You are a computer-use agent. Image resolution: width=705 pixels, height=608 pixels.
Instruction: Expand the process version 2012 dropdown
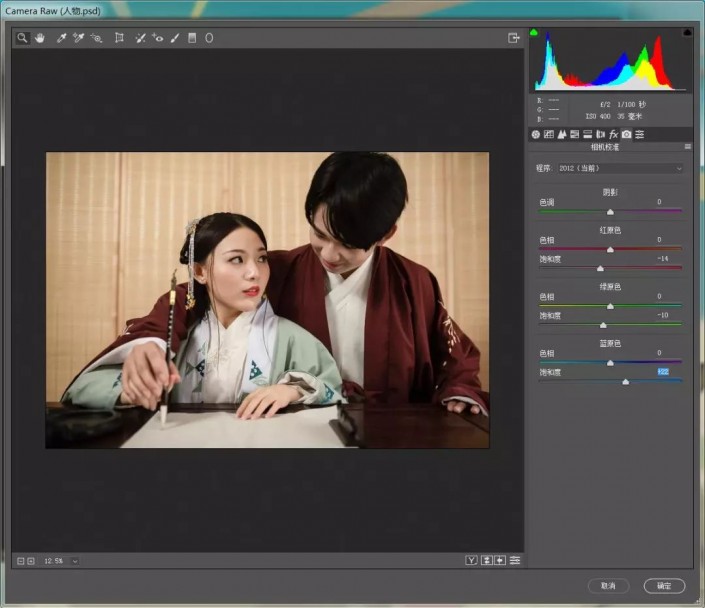click(x=620, y=168)
